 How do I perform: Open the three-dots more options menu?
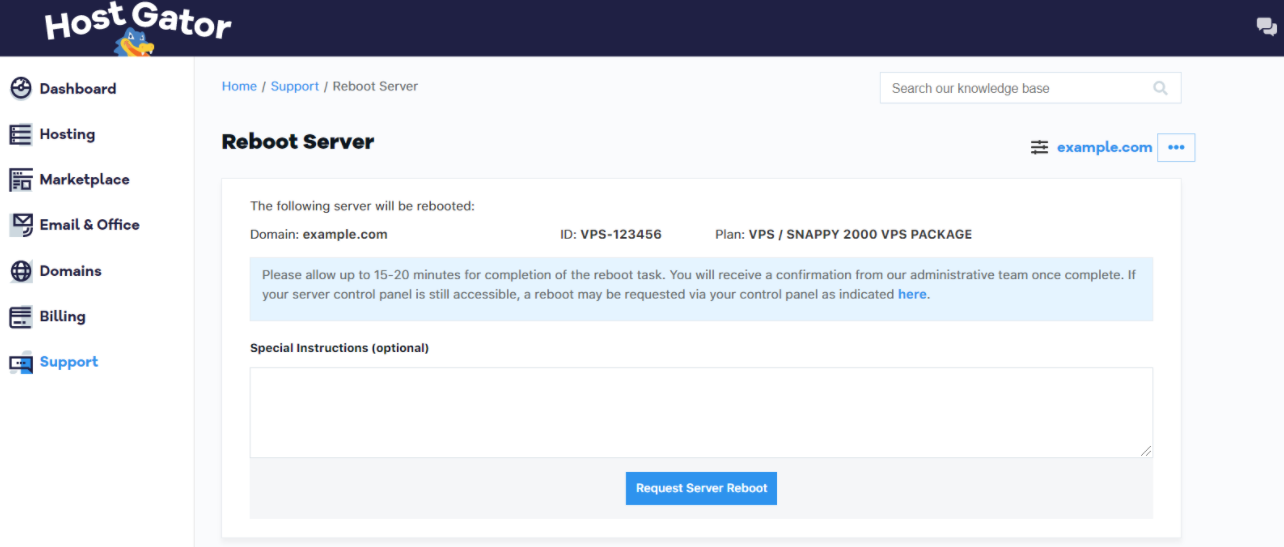(x=1176, y=147)
